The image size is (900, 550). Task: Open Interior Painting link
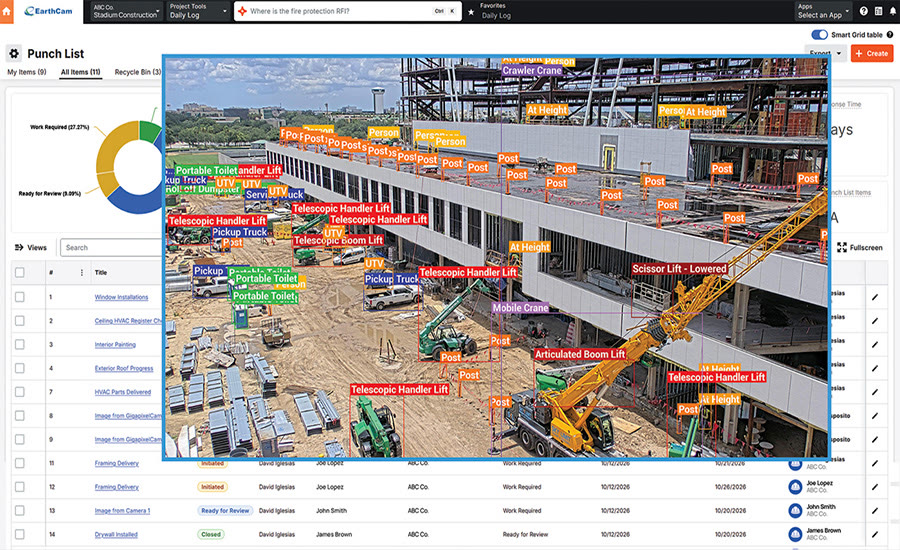point(115,344)
